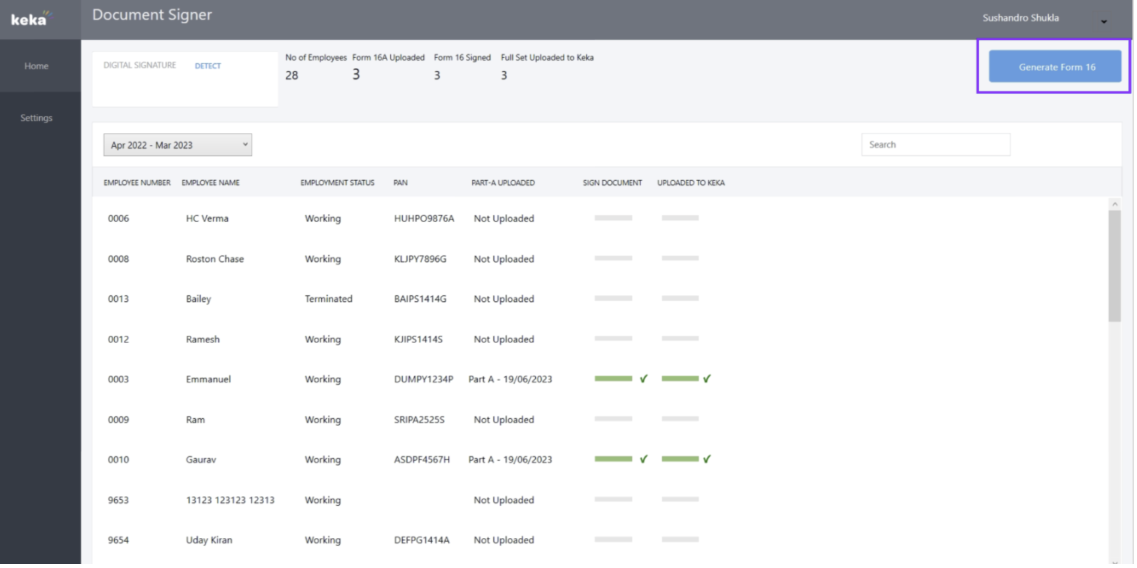Click HC Verma's sign document status bar

click(x=613, y=218)
